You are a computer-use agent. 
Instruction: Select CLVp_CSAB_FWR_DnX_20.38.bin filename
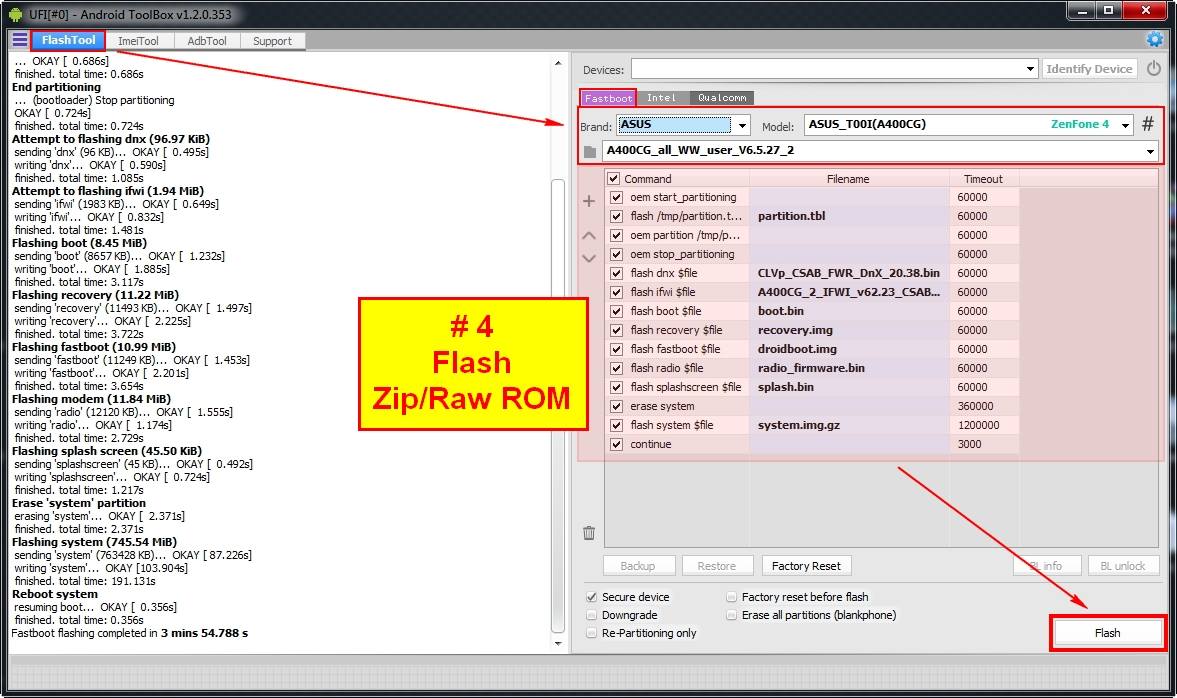[848, 273]
